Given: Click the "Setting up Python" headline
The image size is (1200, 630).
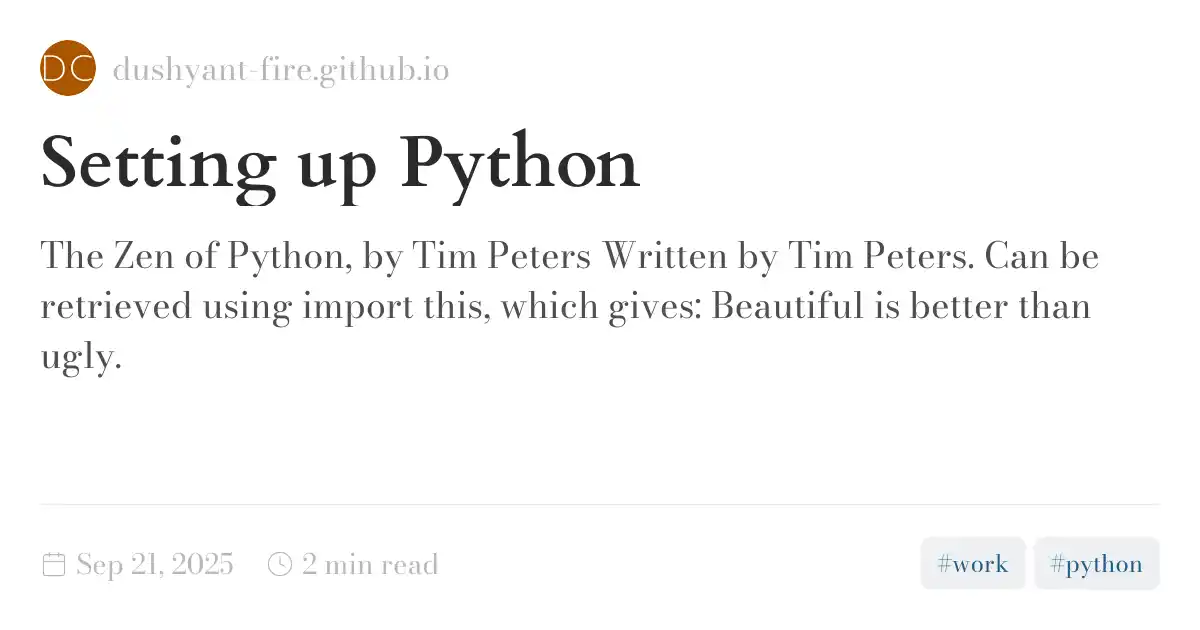Looking at the screenshot, I should 340,163.
